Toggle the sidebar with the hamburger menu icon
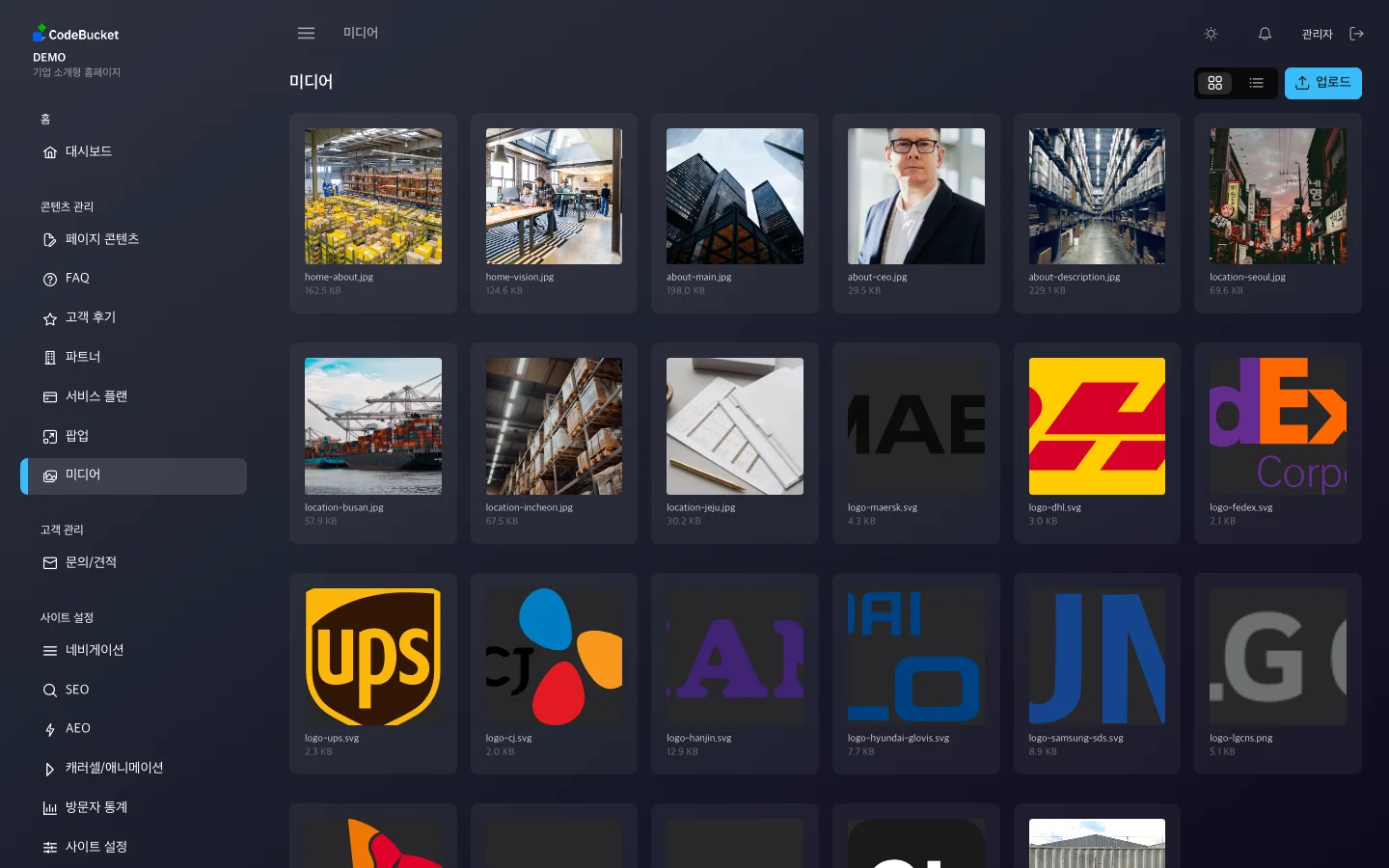Viewport: 1389px width, 868px height. pos(306,34)
